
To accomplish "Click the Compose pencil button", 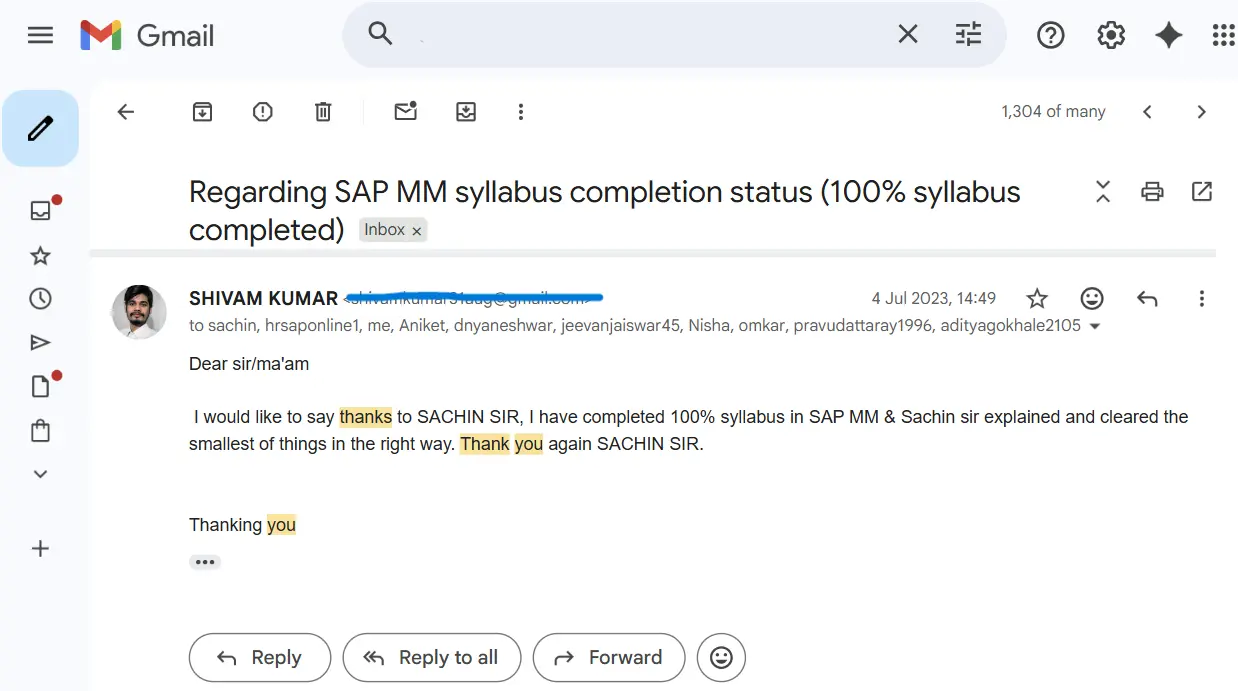I will (40, 128).
